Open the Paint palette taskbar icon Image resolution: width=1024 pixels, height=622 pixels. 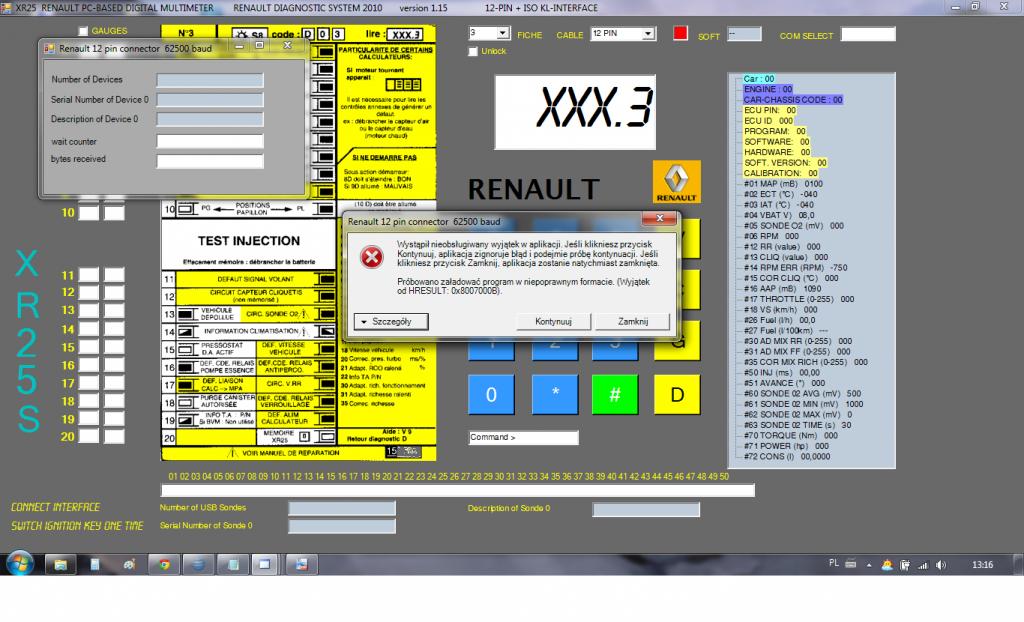click(x=129, y=565)
